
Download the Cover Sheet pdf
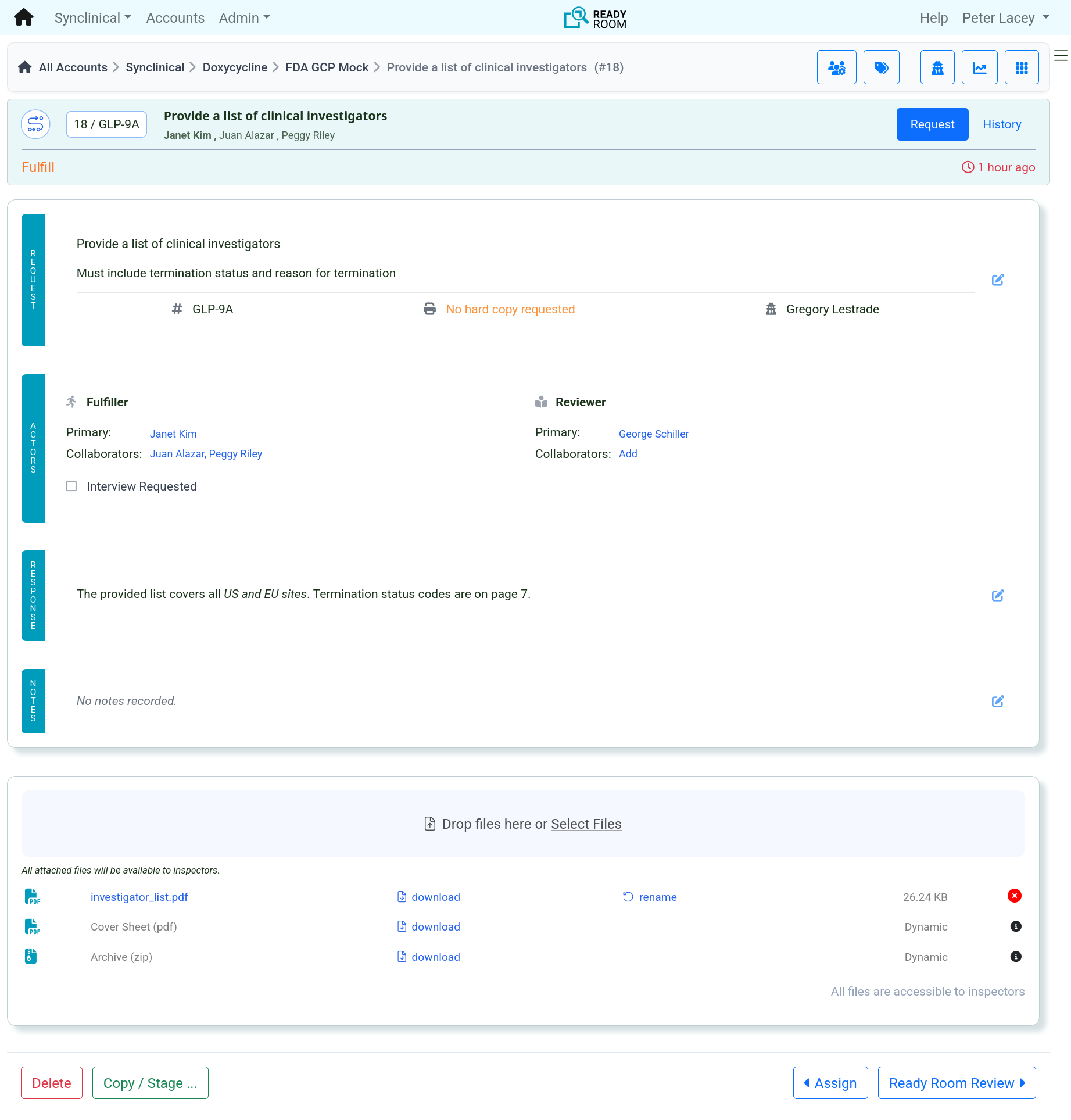(429, 927)
